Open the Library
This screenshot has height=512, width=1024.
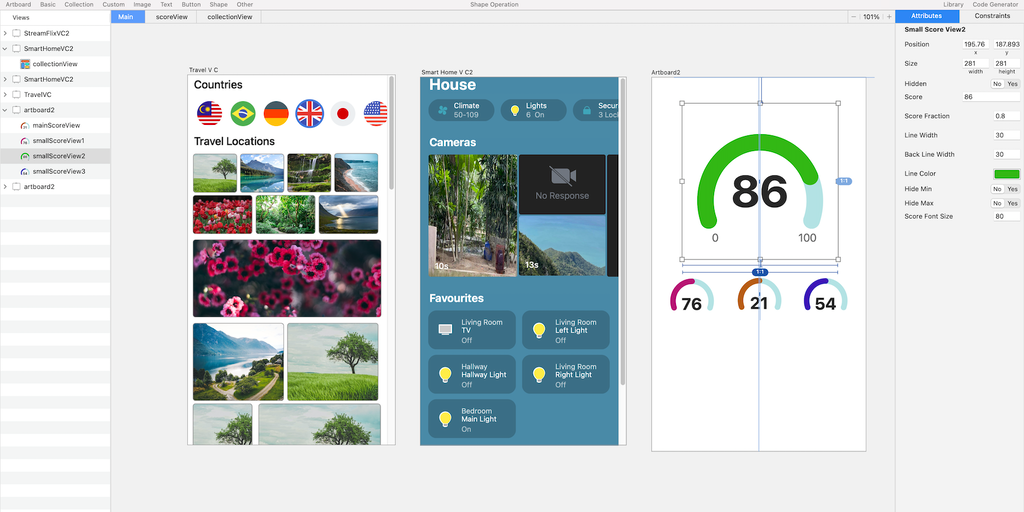tap(953, 5)
